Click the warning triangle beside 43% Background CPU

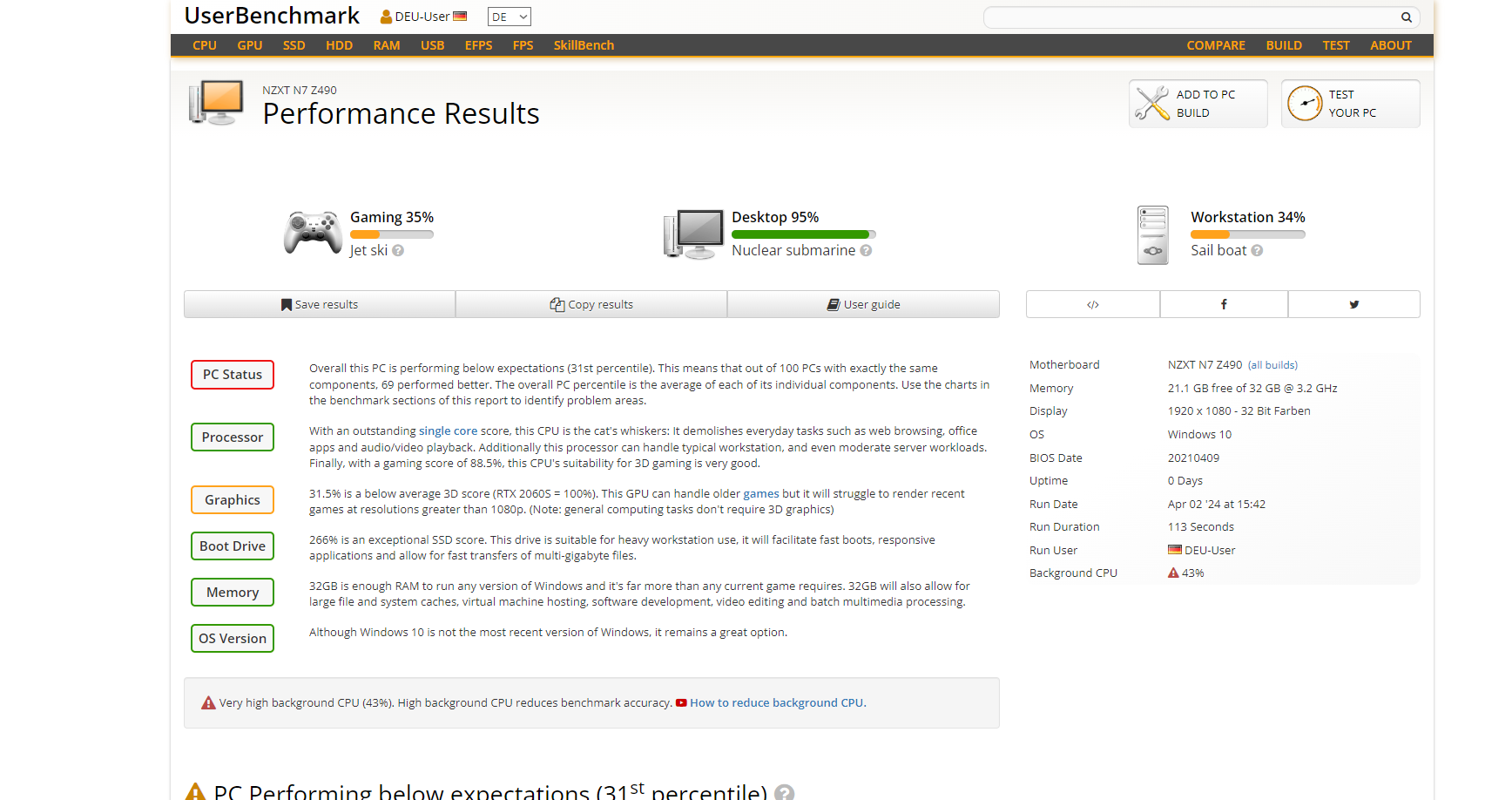(x=1173, y=573)
